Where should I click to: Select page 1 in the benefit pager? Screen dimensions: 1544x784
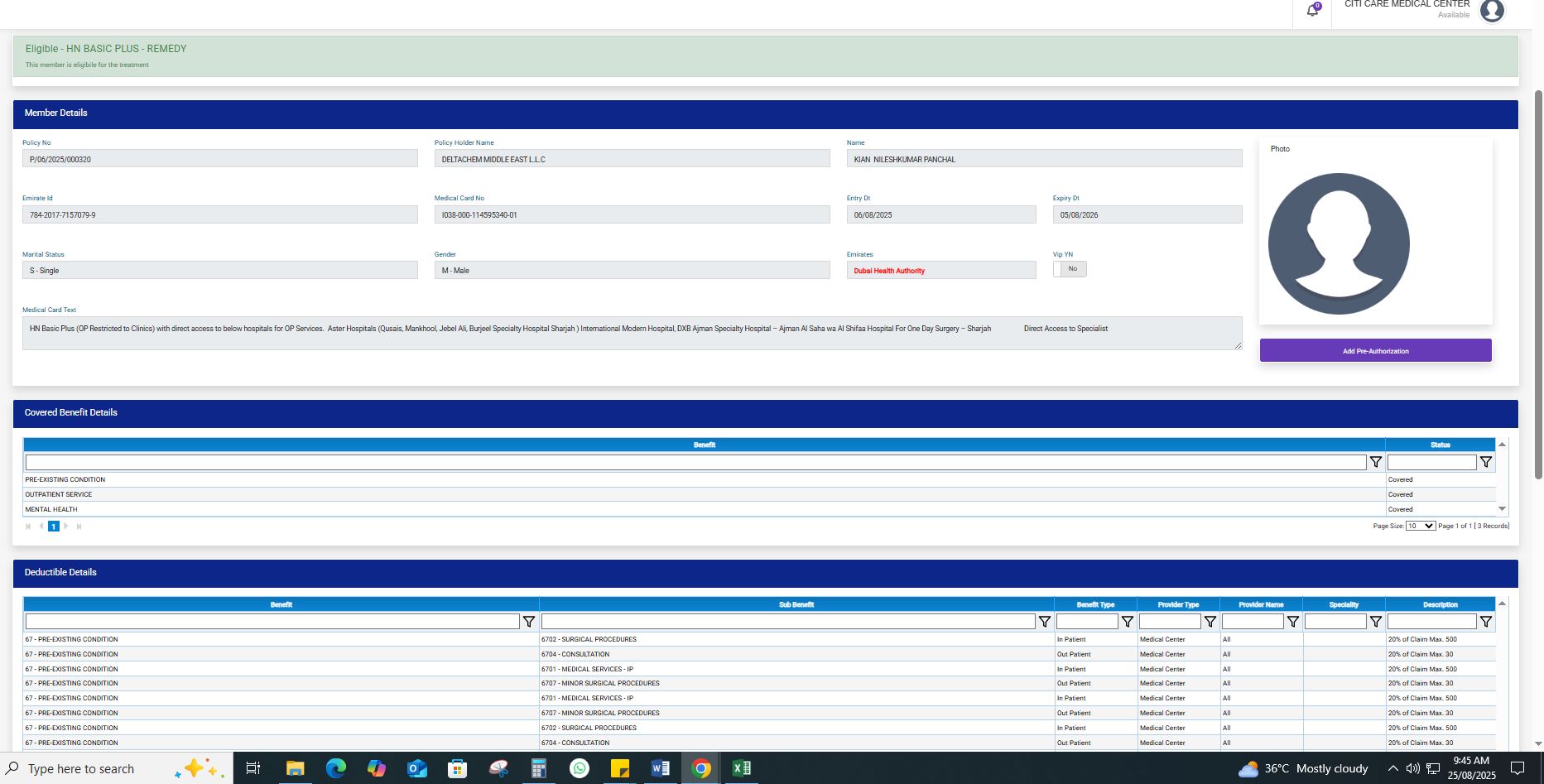(x=54, y=527)
